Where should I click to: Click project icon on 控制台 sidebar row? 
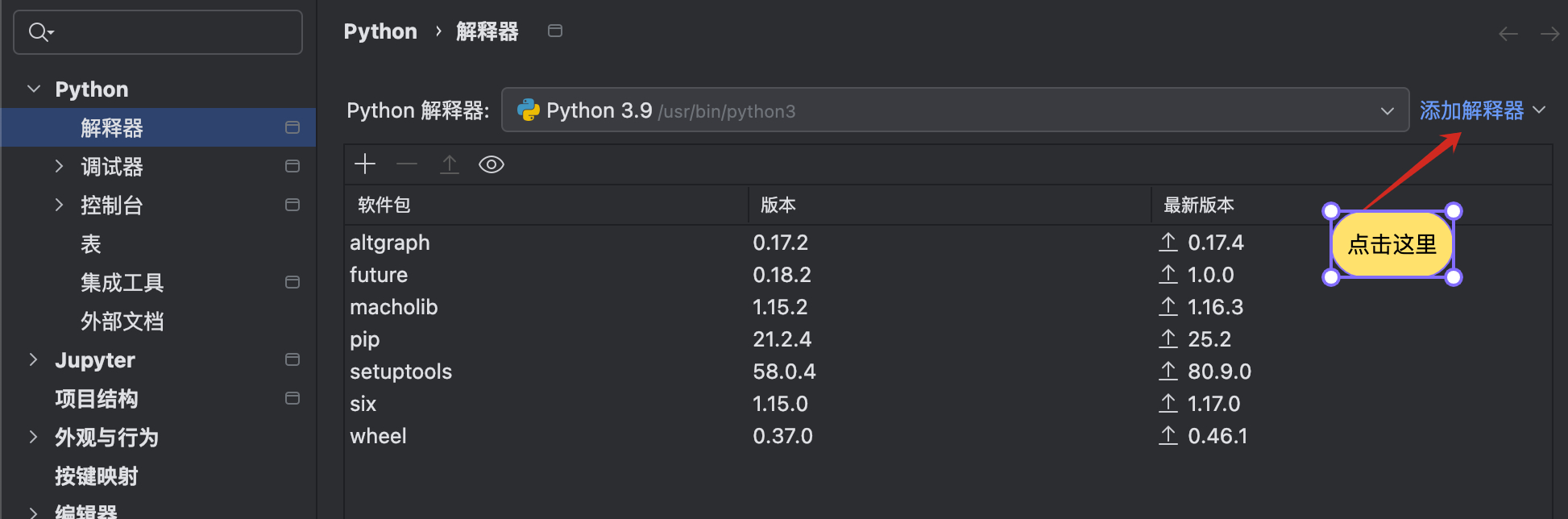[x=292, y=205]
